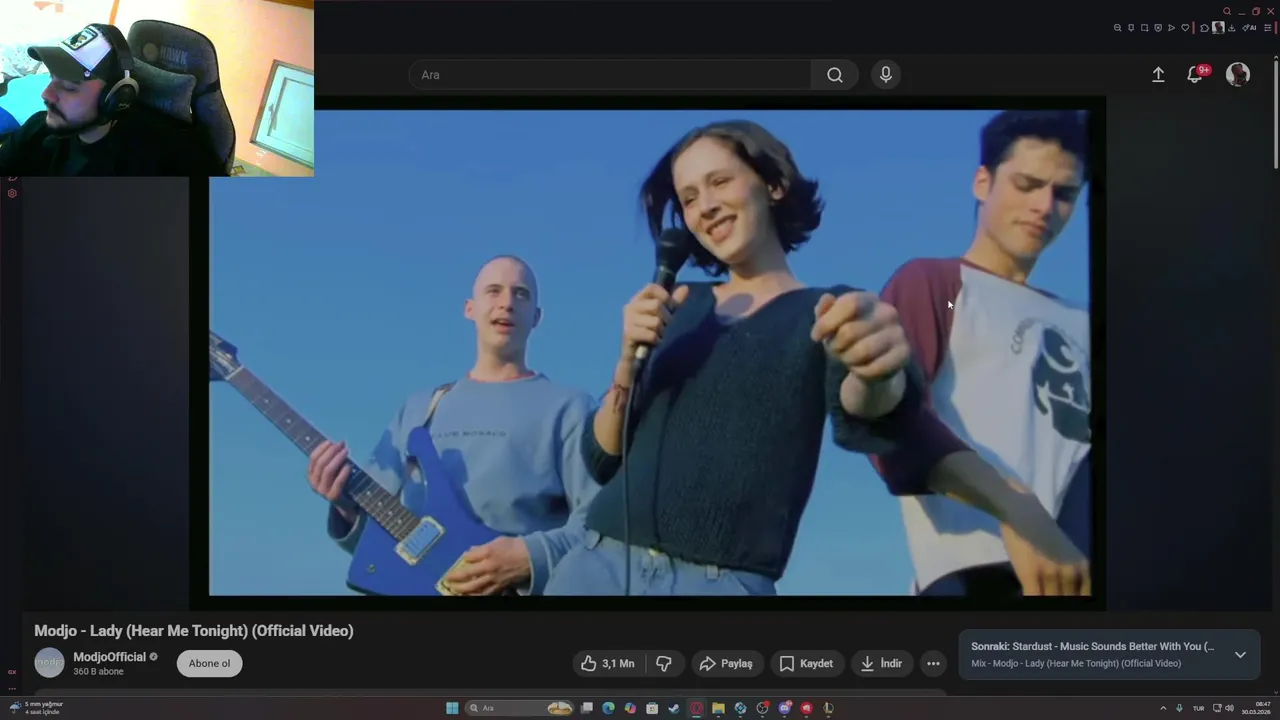Screen dimensions: 1280x720
Task: Open Microsoft Store from the taskbar
Action: pyautogui.click(x=652, y=708)
